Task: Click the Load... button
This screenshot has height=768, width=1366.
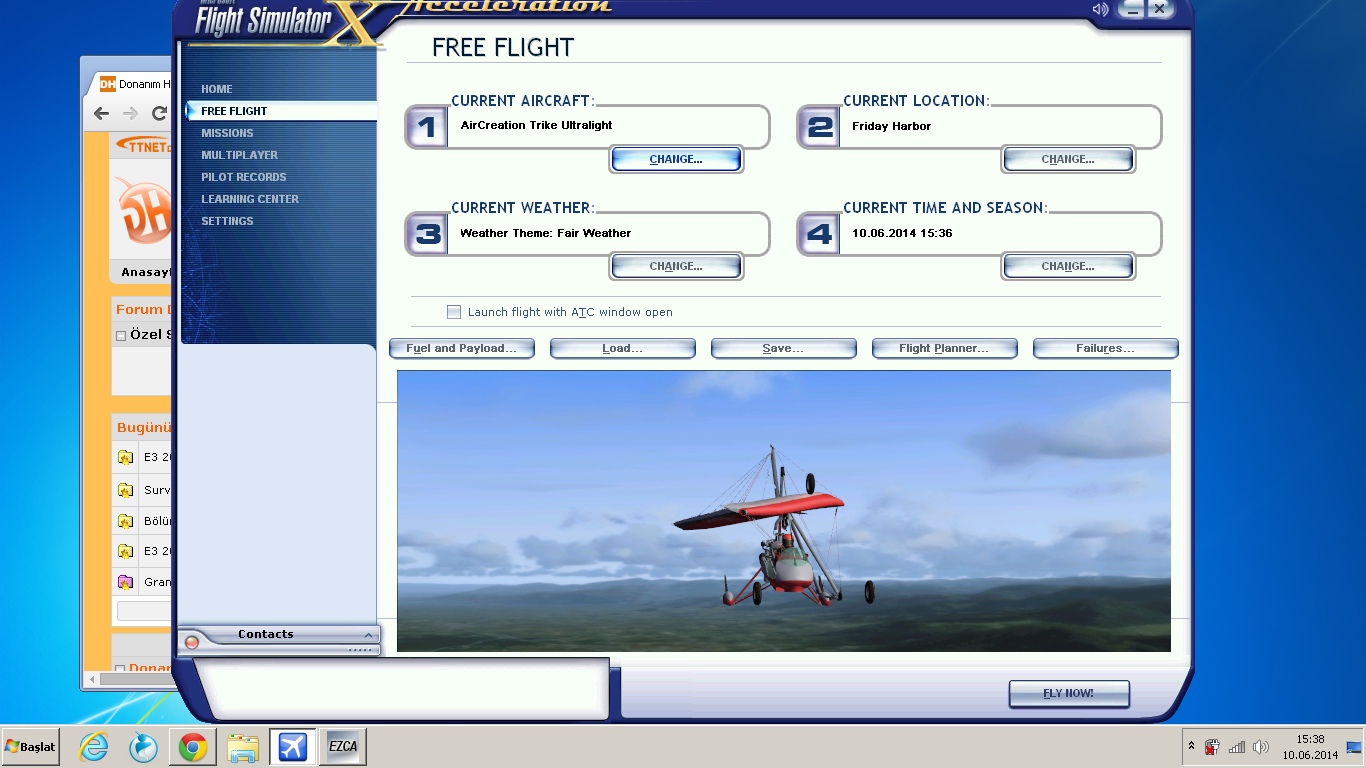Action: [623, 348]
